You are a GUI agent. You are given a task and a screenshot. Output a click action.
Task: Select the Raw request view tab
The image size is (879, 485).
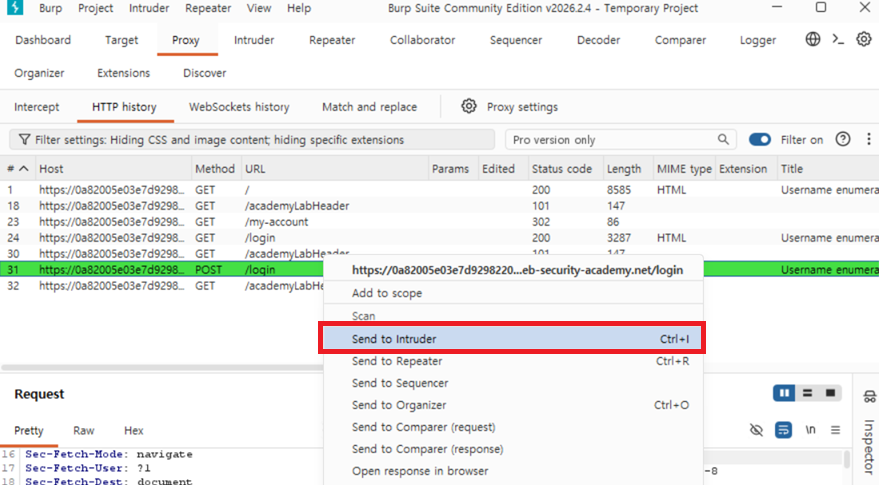pyautogui.click(x=84, y=431)
